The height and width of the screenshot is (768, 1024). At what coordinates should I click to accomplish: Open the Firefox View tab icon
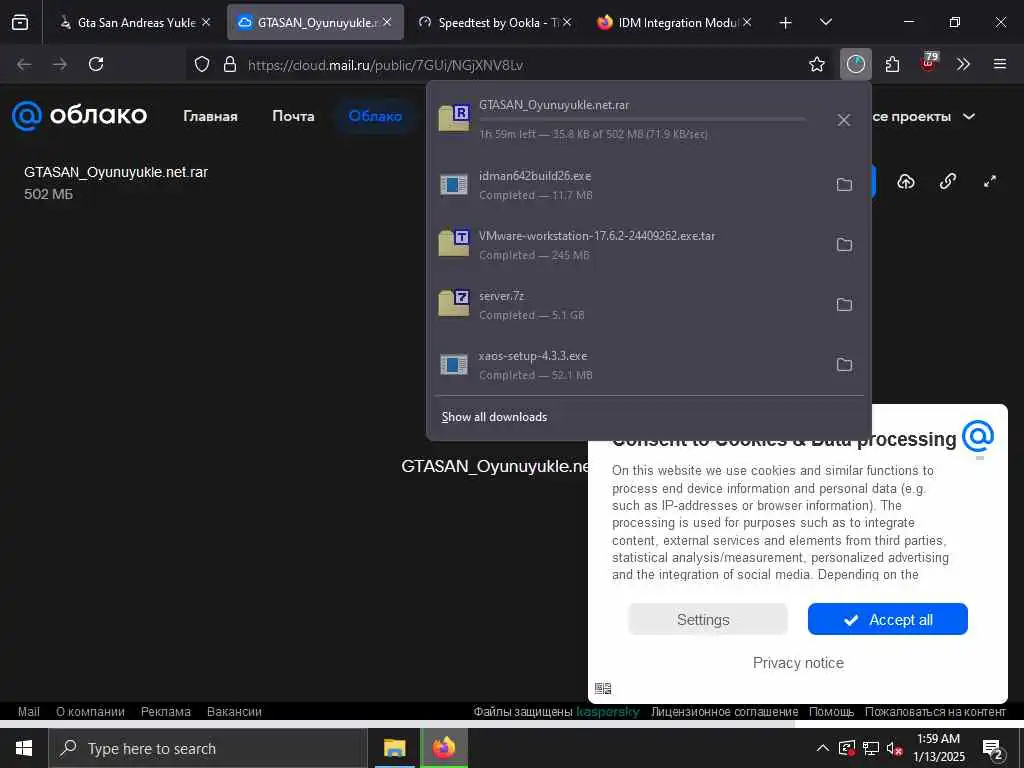20,22
